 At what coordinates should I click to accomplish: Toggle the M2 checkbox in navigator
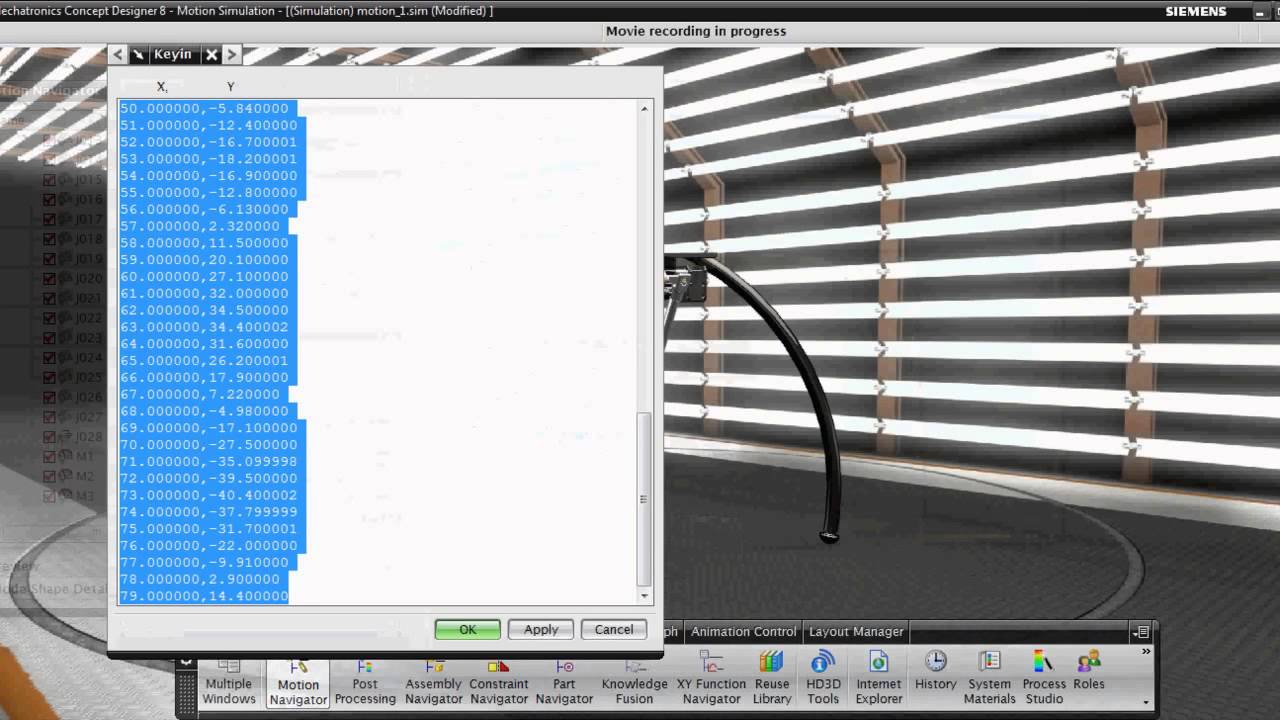(50, 476)
